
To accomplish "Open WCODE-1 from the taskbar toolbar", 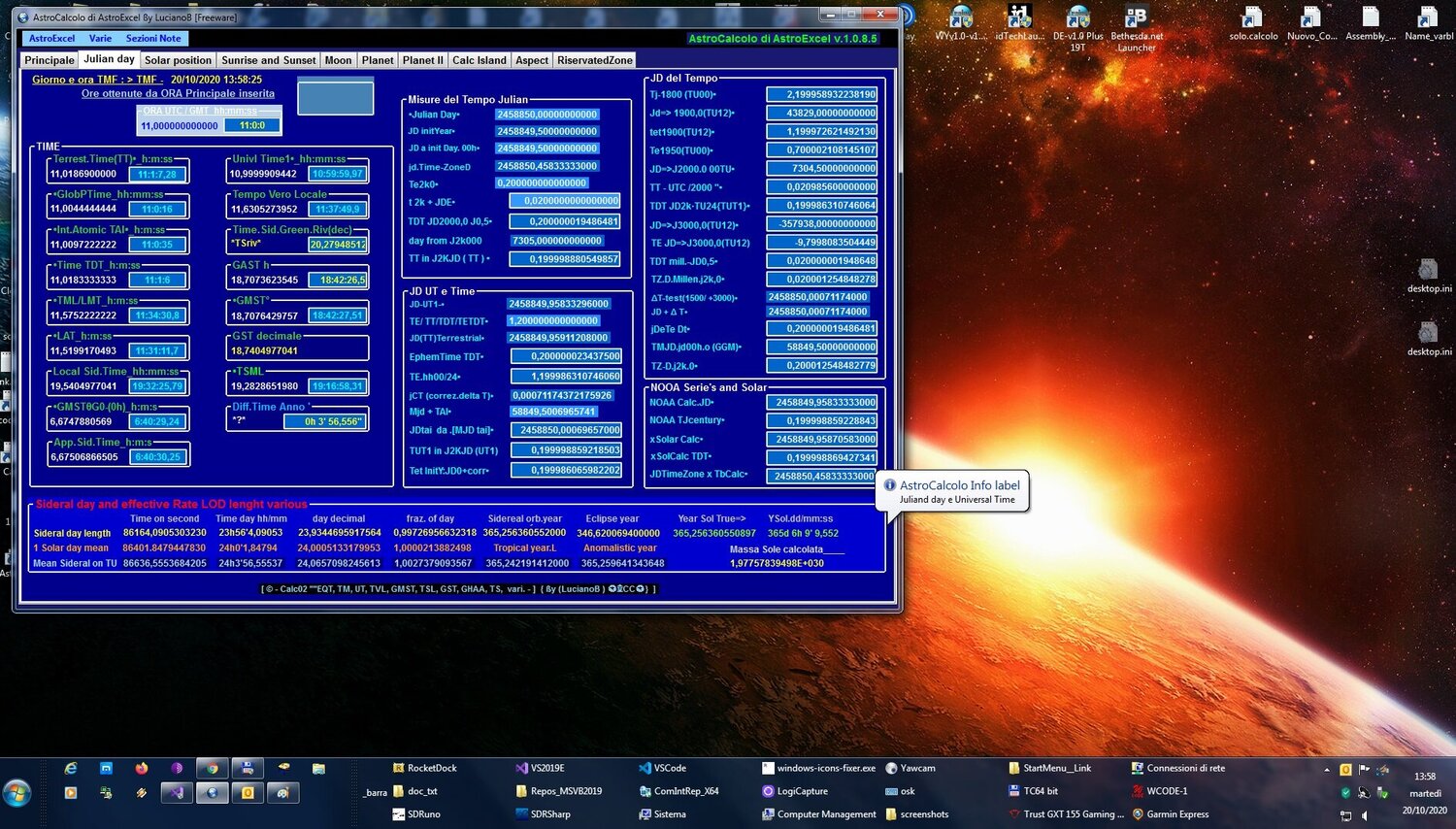I will (x=1159, y=791).
